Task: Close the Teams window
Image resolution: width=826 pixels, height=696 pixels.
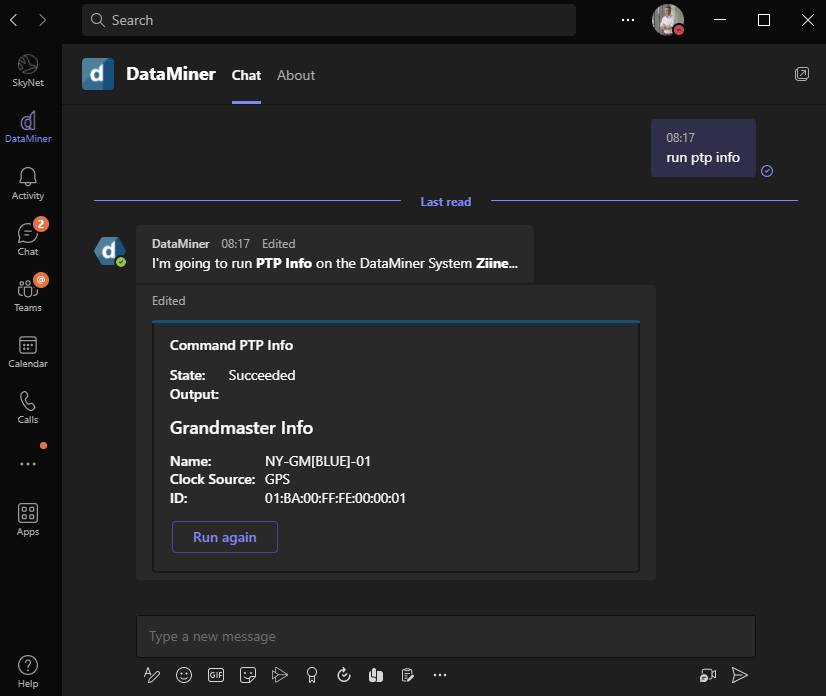Action: click(808, 20)
